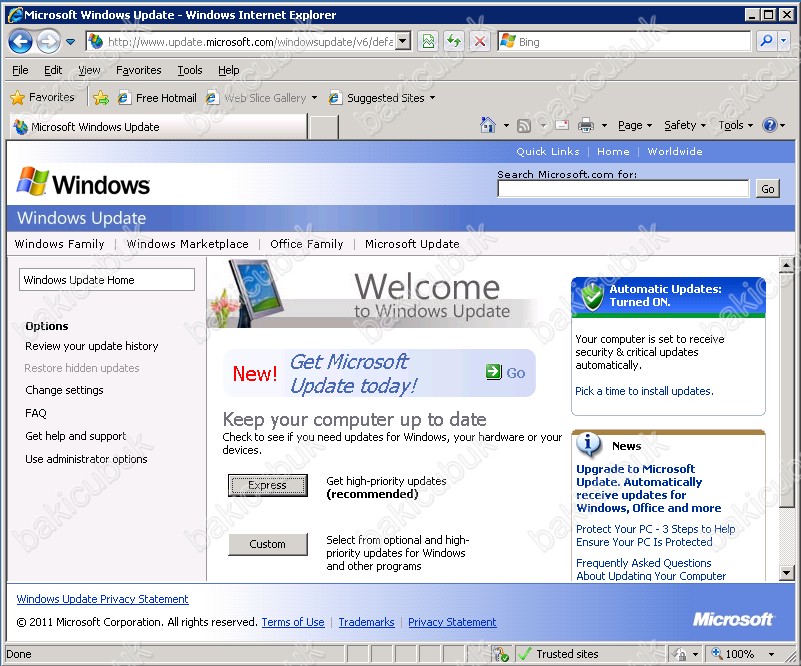Open the Tools command bar menu
Viewport: 801px width, 666px height.
(736, 125)
